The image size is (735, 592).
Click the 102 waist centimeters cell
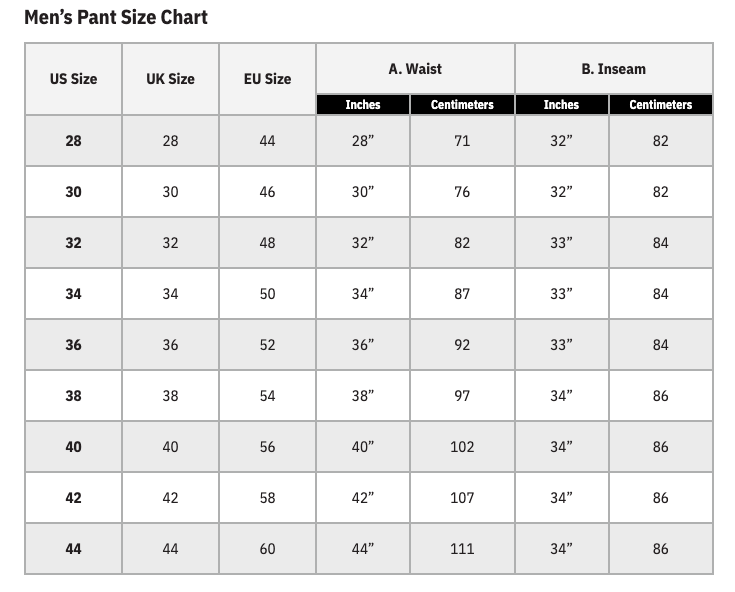462,447
